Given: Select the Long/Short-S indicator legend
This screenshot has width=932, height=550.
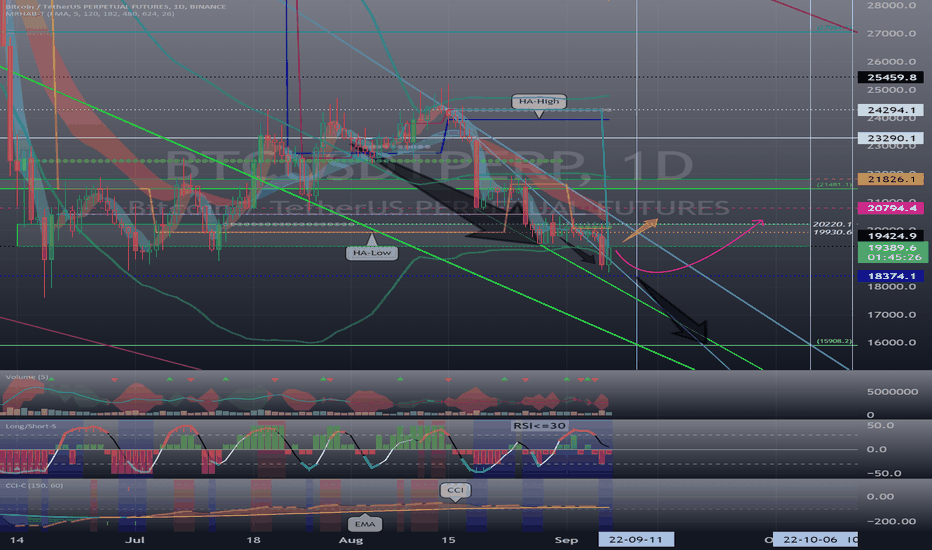Looking at the screenshot, I should pyautogui.click(x=30, y=426).
